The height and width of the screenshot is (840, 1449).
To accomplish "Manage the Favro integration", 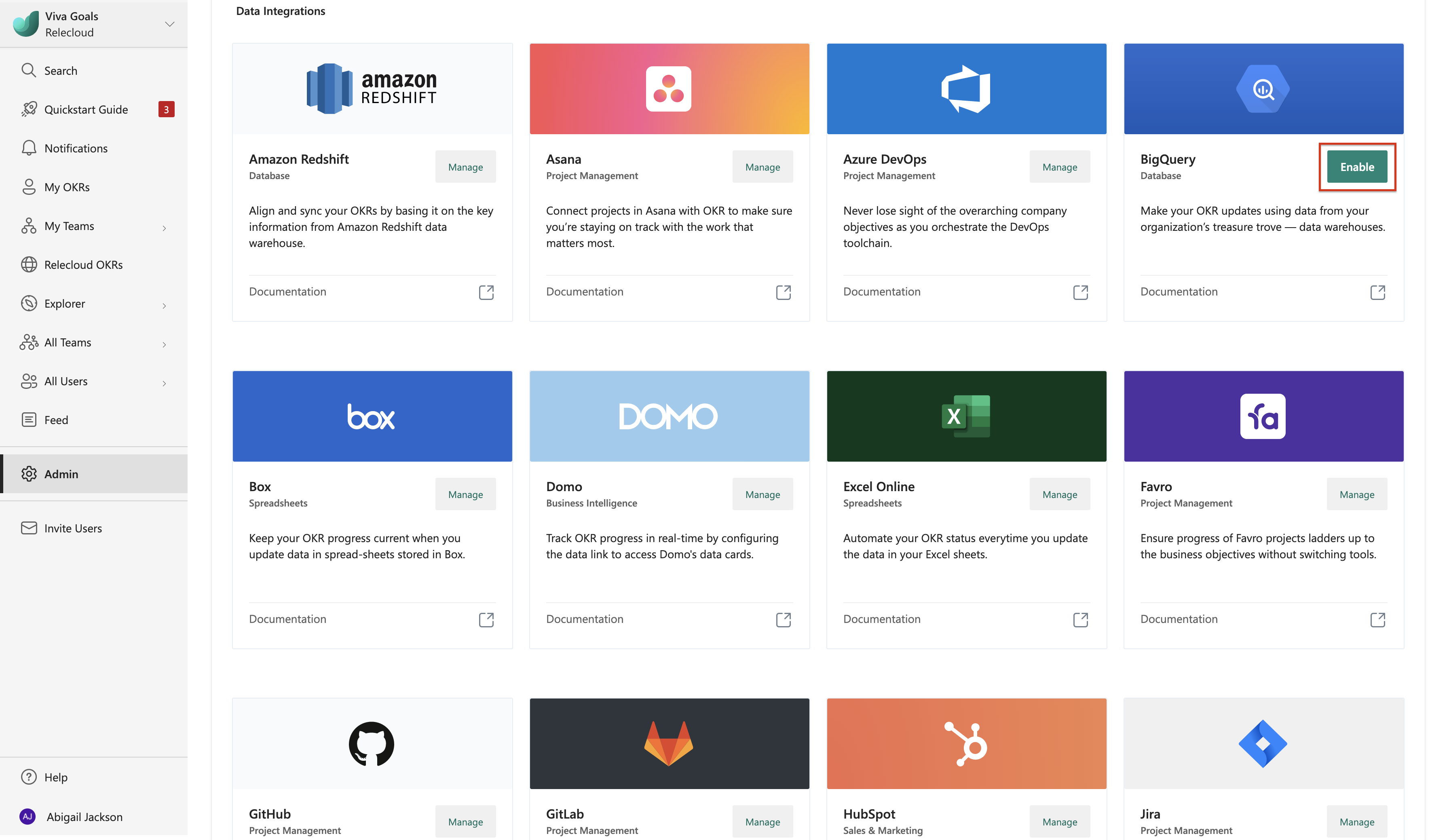I will click(1358, 494).
